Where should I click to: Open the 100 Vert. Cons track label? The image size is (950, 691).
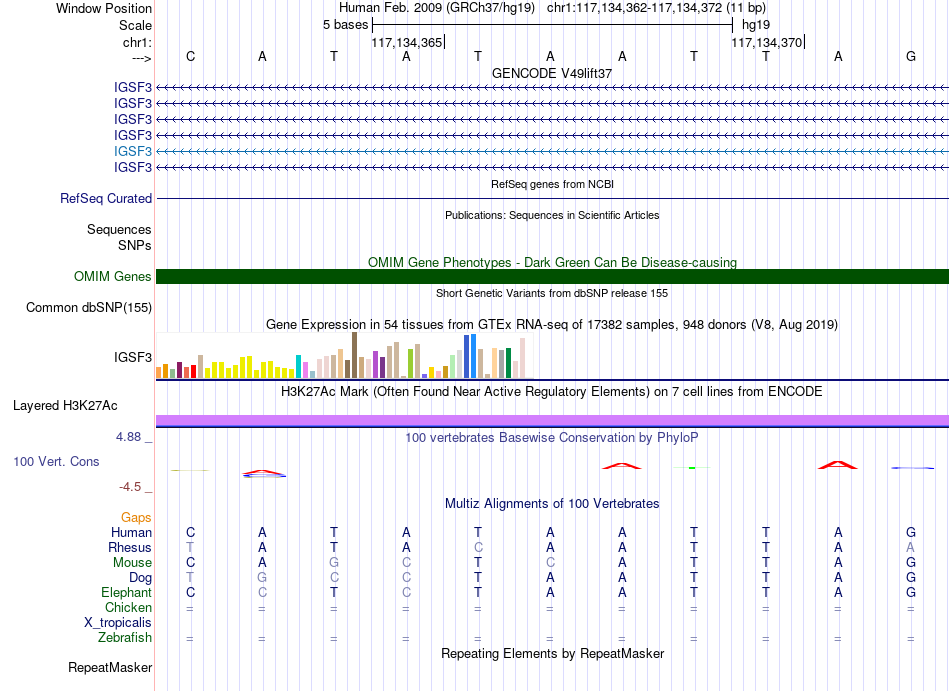(x=56, y=461)
